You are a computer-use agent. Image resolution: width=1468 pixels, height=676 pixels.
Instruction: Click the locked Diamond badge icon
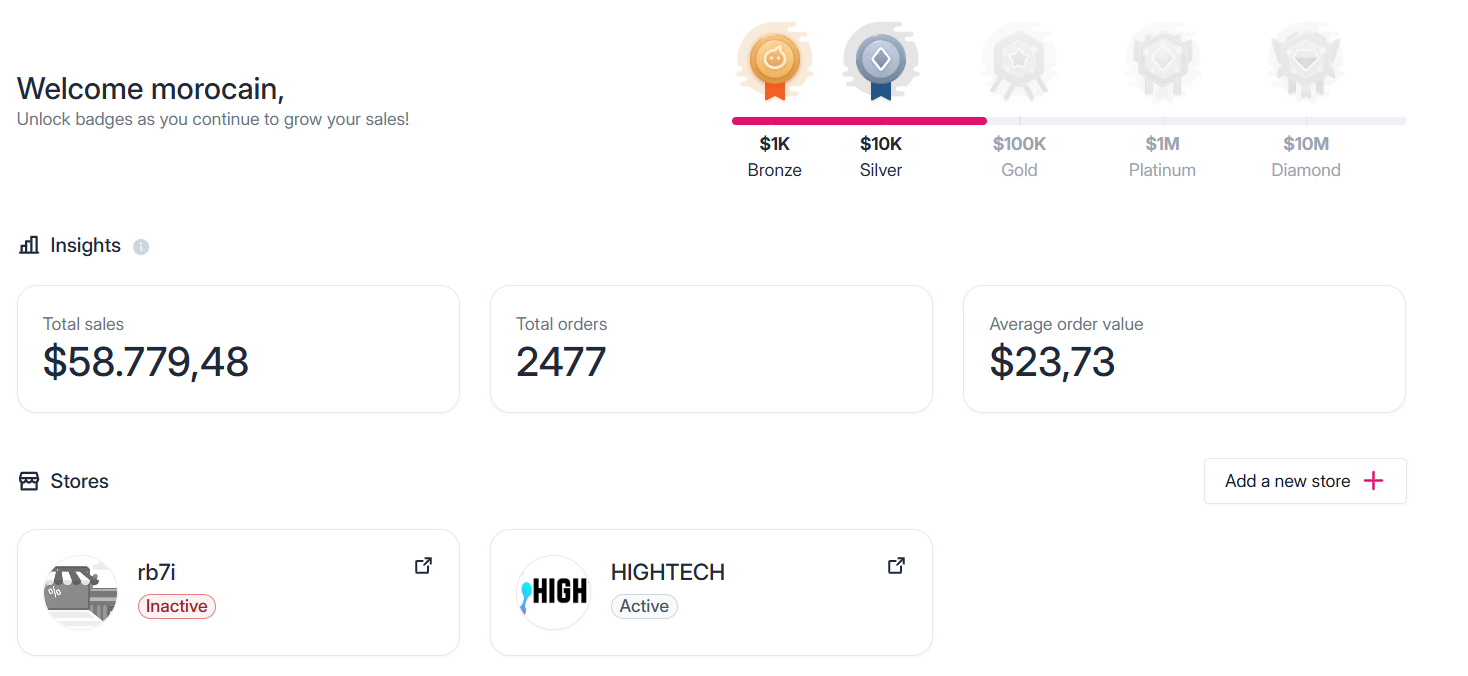coord(1305,62)
